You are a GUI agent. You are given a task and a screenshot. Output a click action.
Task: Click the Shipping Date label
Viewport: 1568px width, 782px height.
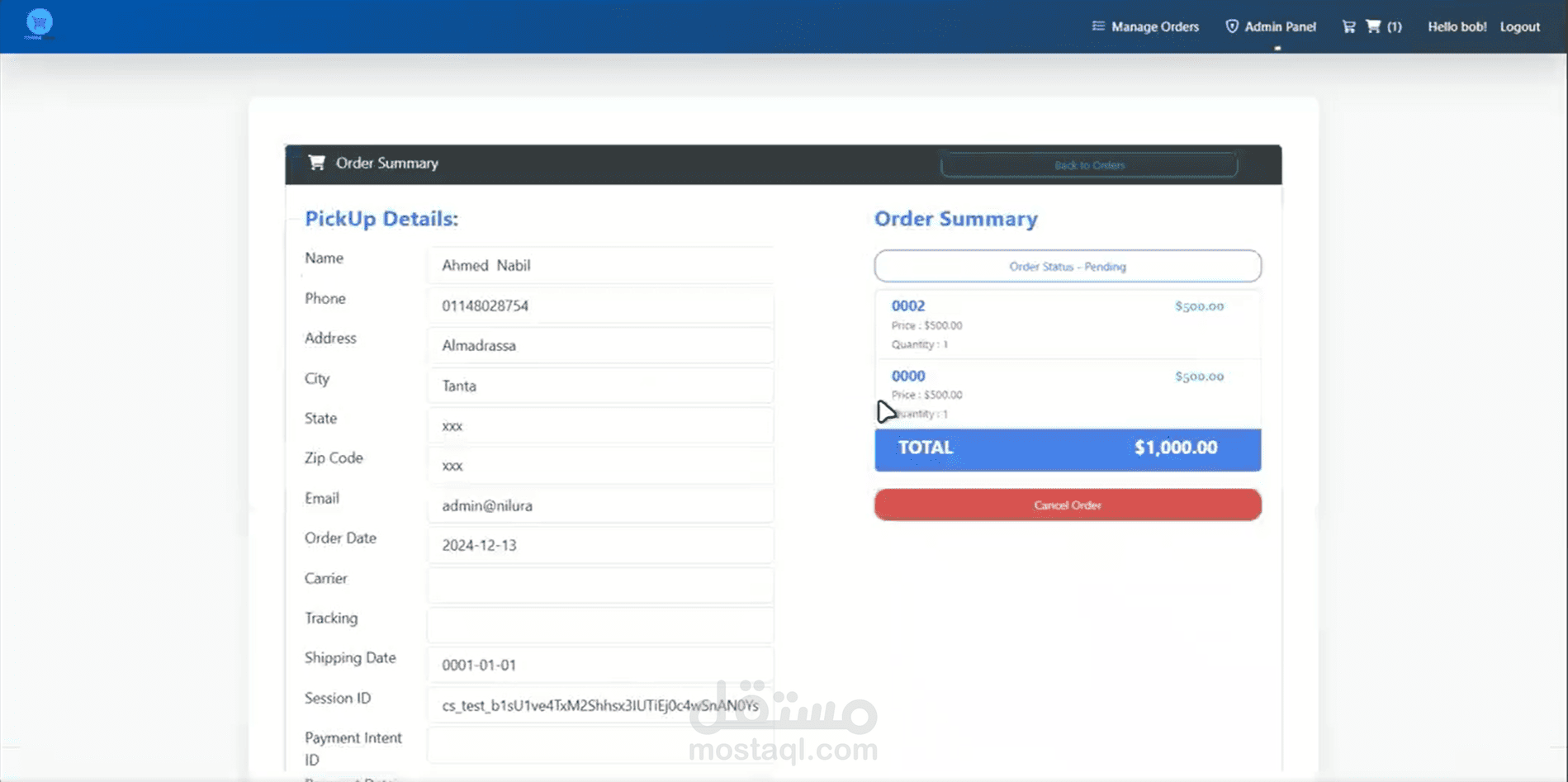point(350,658)
